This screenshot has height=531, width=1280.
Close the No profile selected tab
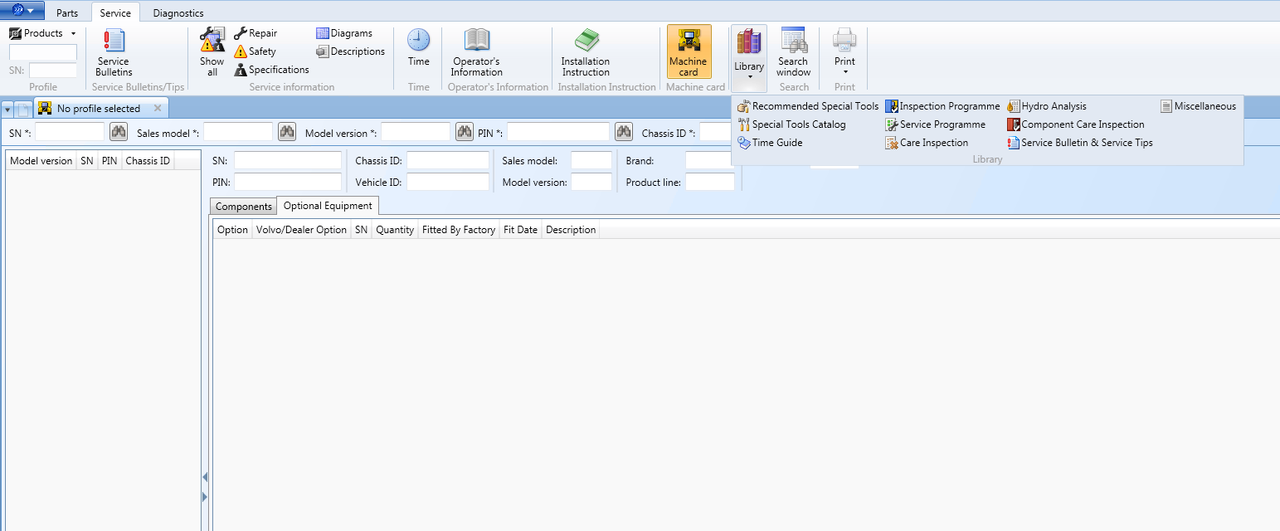(160, 108)
